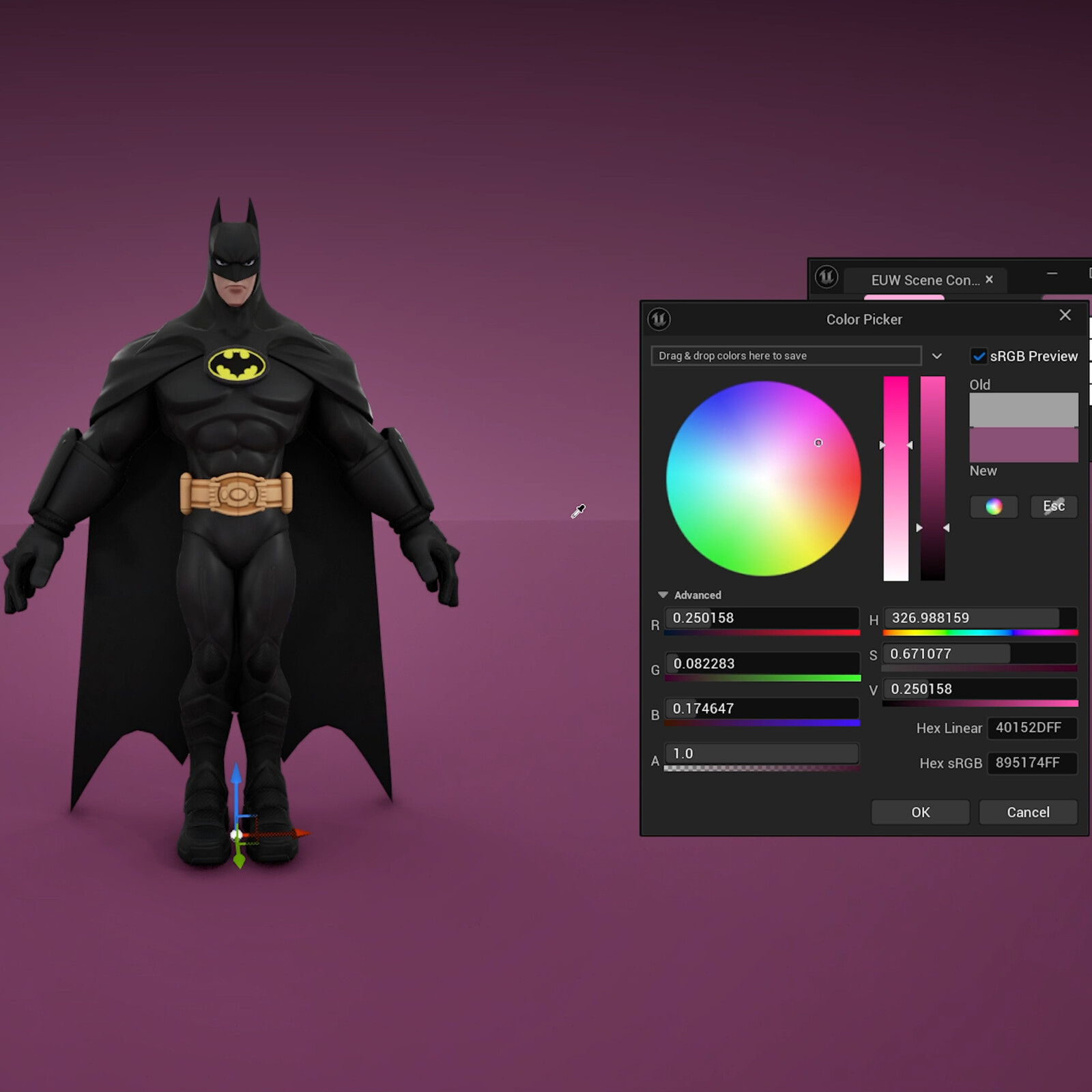Click the A alpha field 1.0
Screen dimensions: 1092x1092
(x=762, y=753)
